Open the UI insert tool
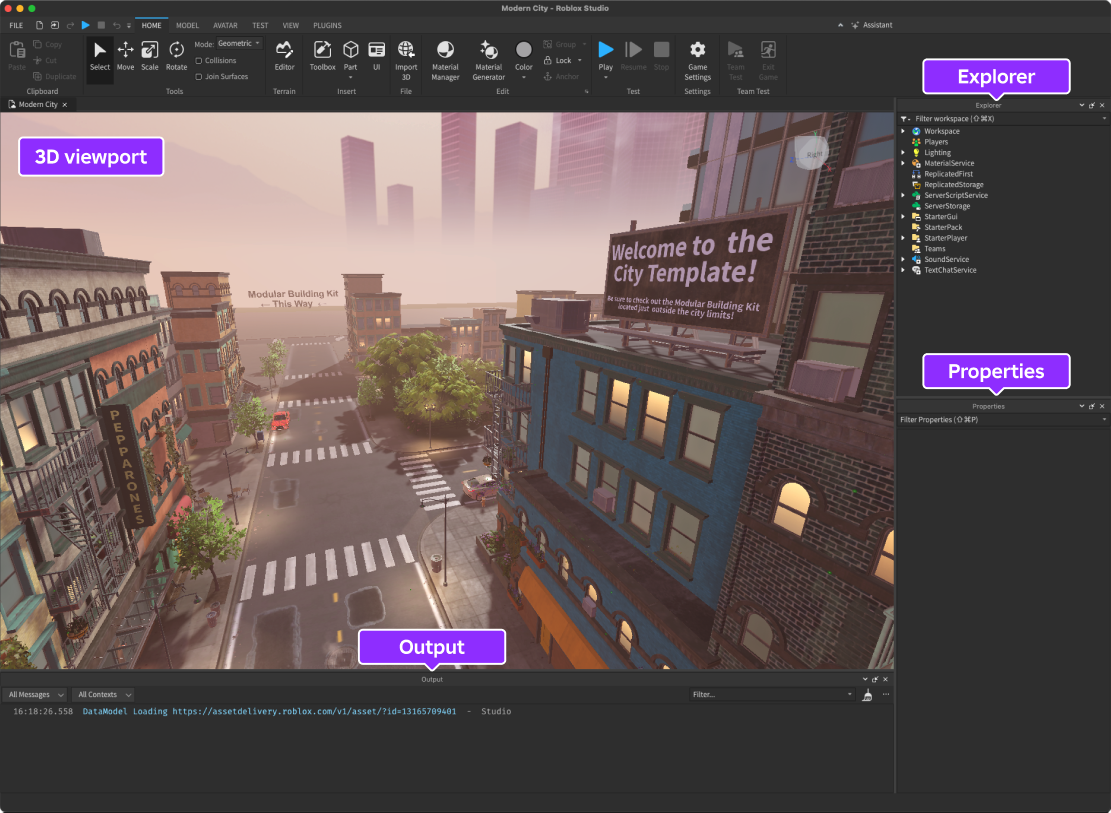The height and width of the screenshot is (813, 1111). point(377,55)
